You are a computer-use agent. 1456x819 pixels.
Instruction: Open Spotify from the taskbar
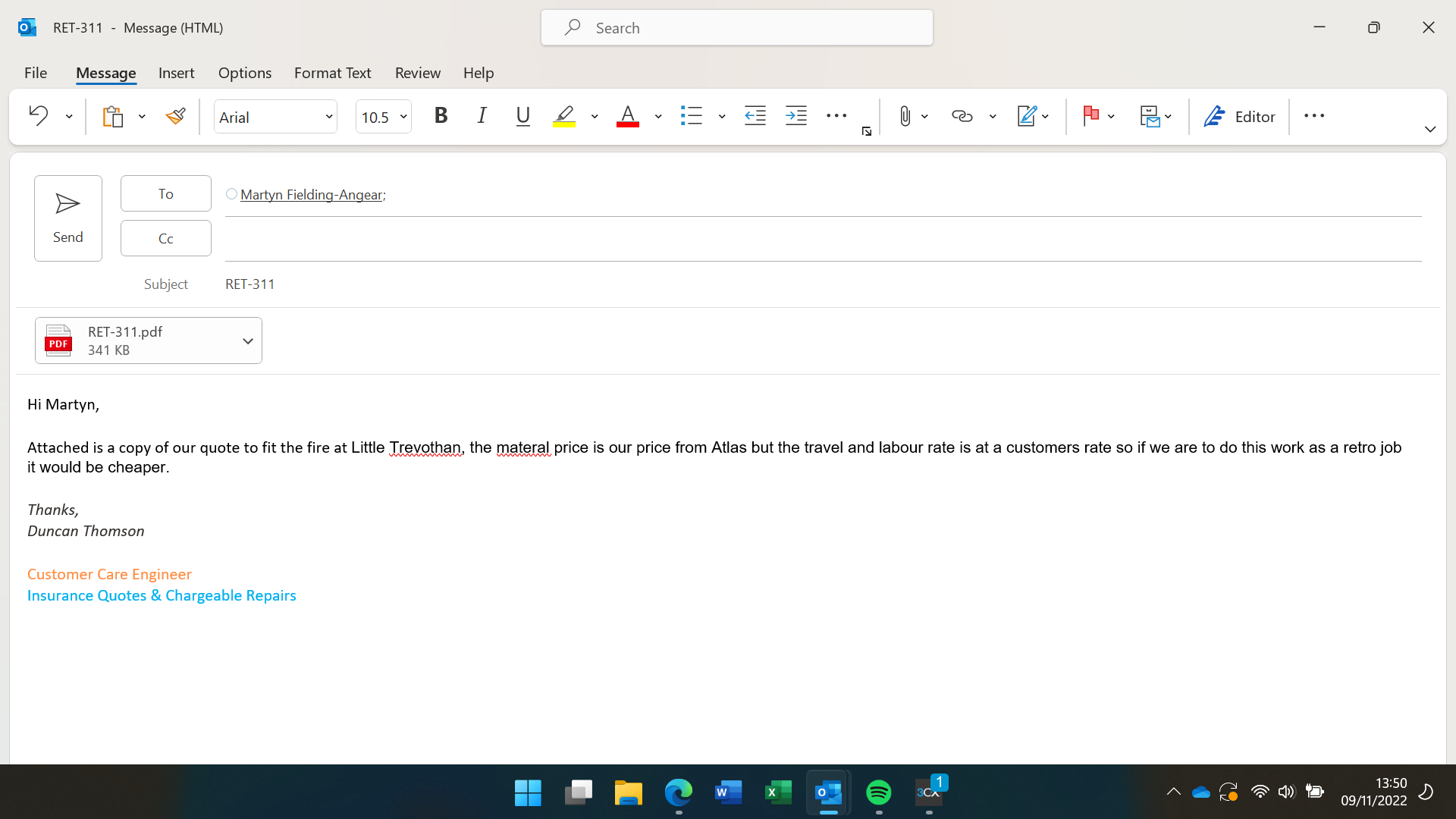tap(878, 792)
